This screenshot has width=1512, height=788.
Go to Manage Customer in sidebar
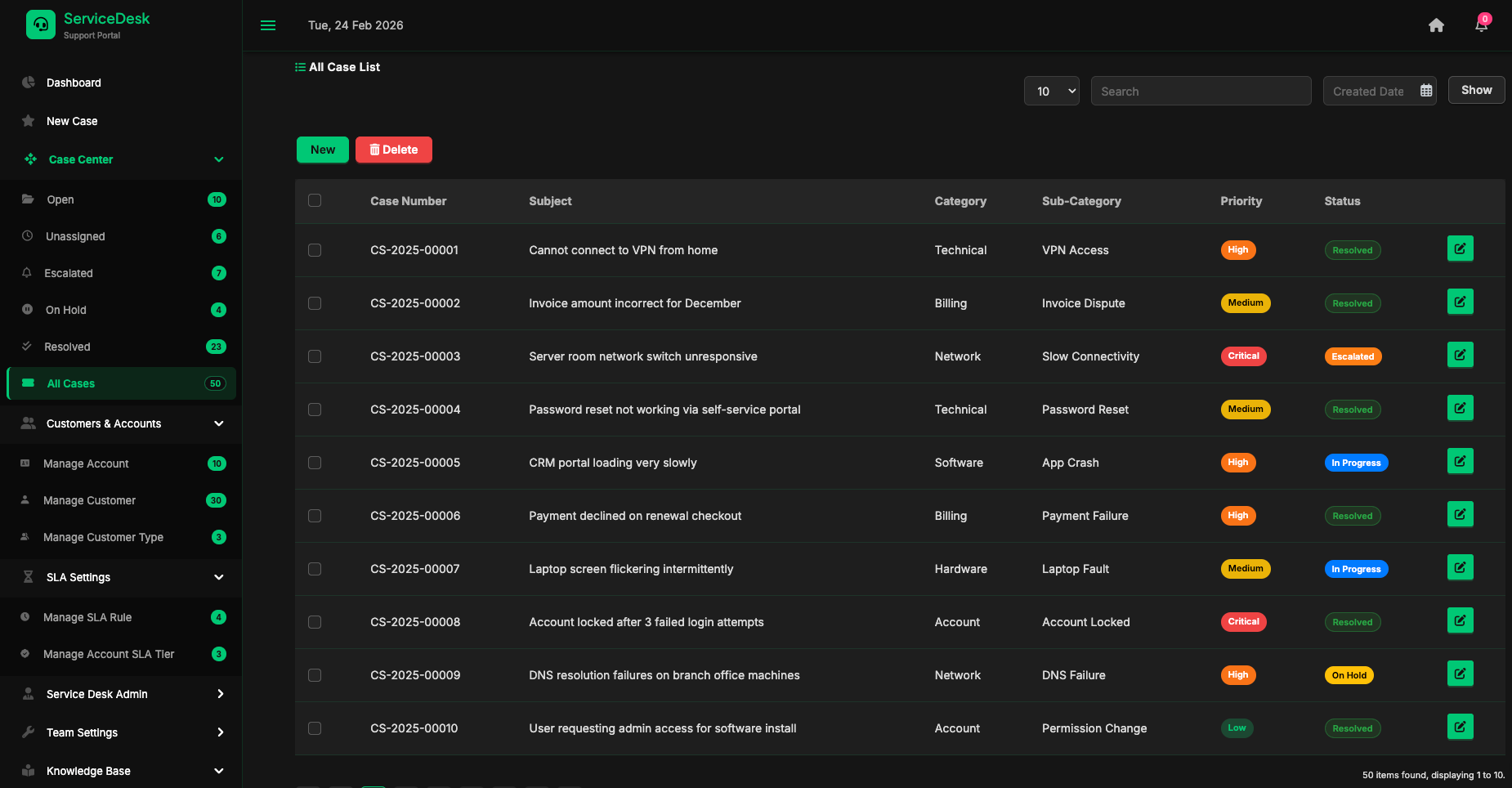[x=89, y=500]
